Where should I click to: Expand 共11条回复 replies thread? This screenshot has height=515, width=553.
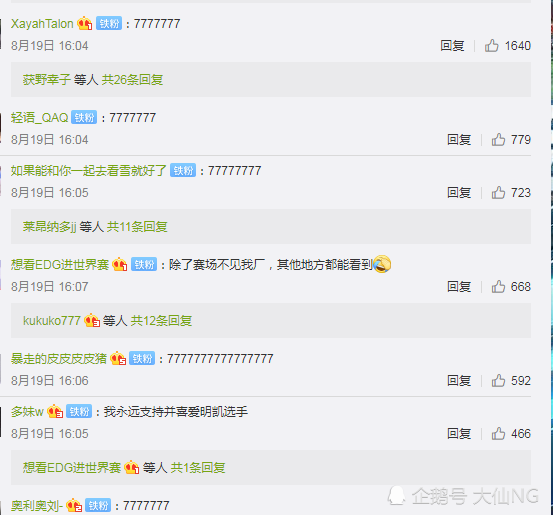[x=137, y=226]
